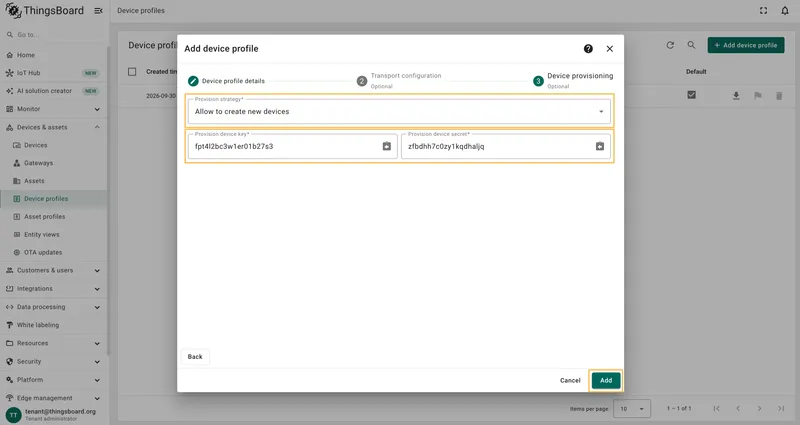Copy the provision device key to clipboard

[387, 146]
